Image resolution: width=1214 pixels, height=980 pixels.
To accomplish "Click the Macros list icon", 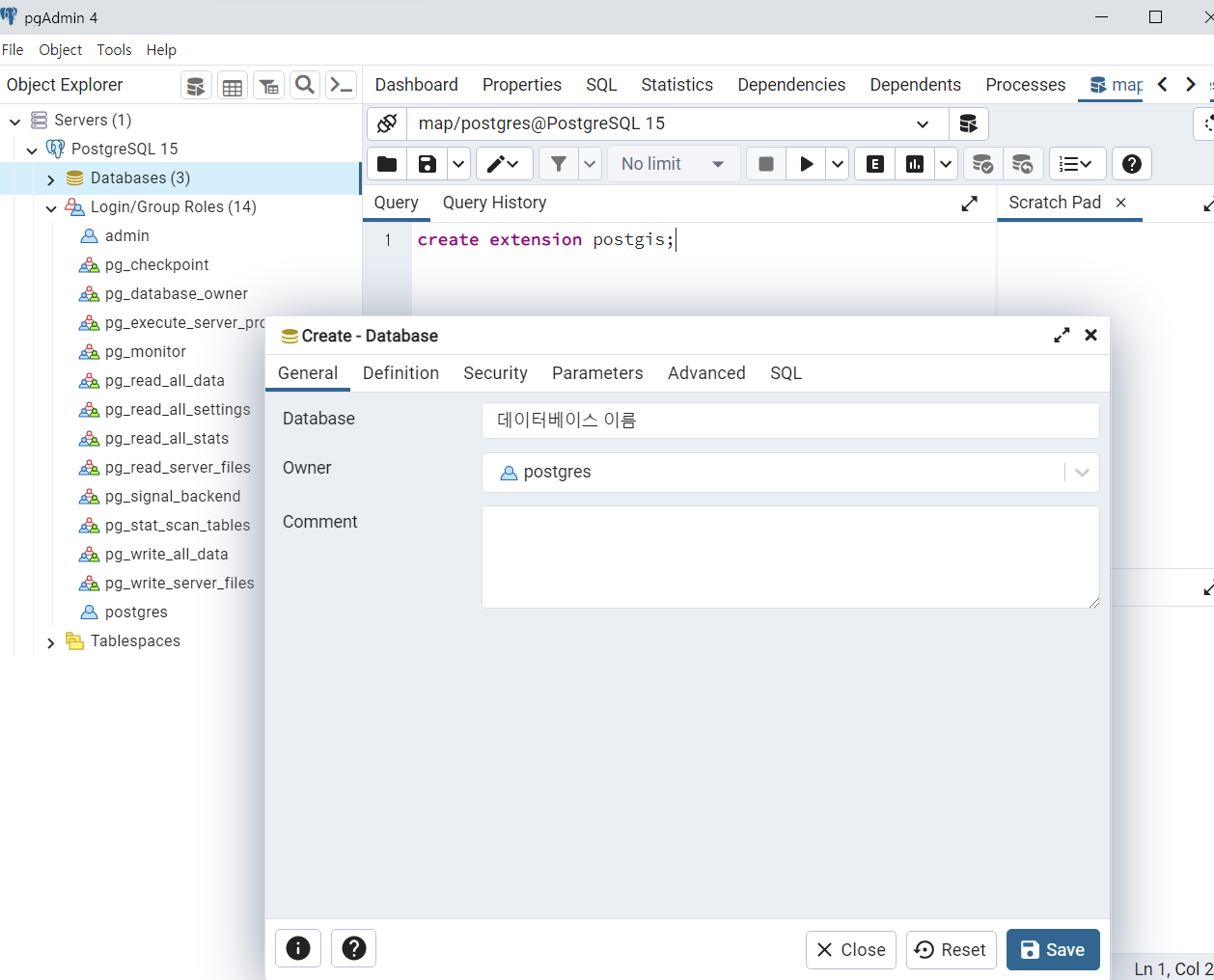I will click(1075, 164).
